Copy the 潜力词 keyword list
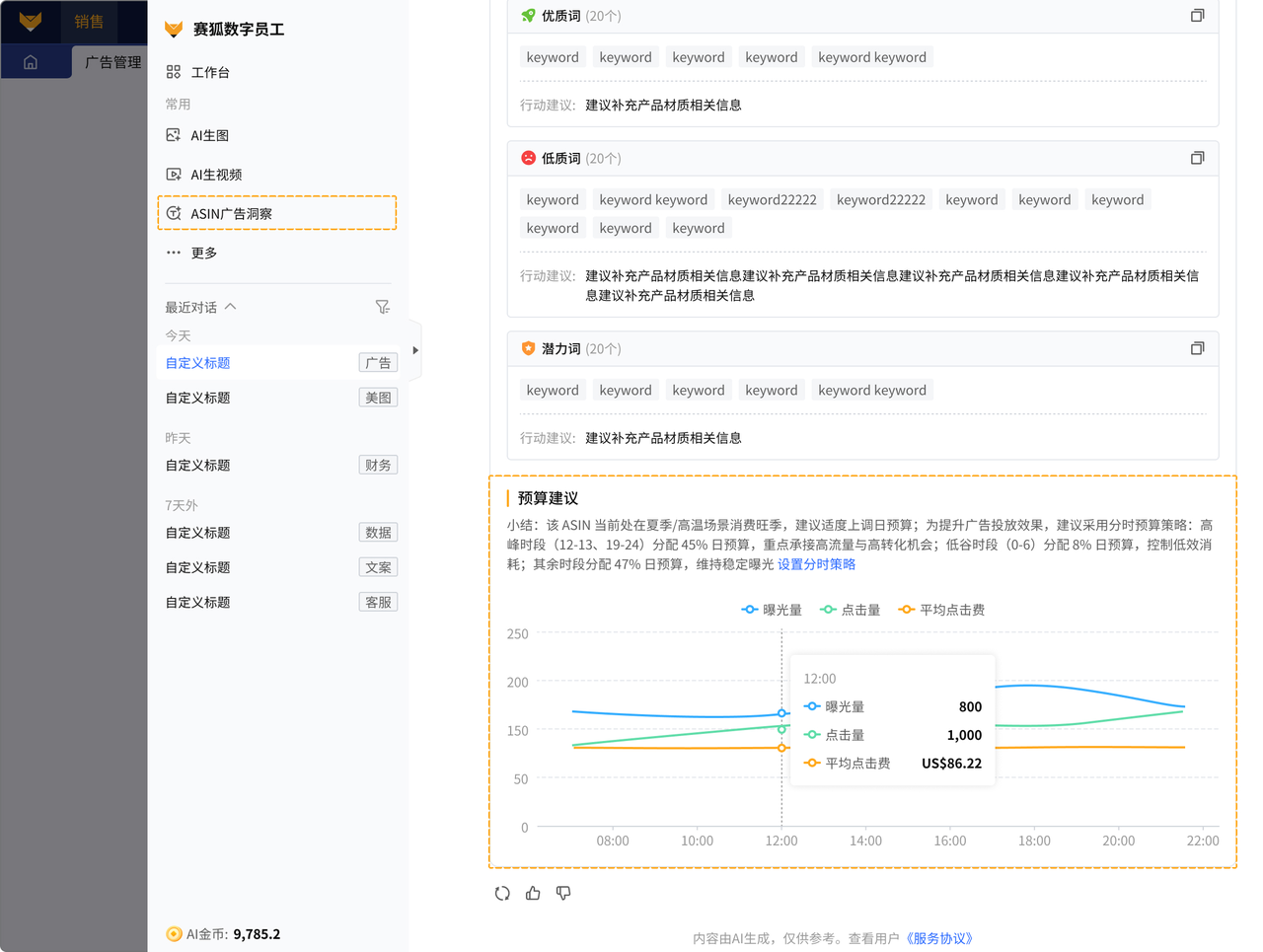This screenshot has height=952, width=1263. pos(1197,348)
